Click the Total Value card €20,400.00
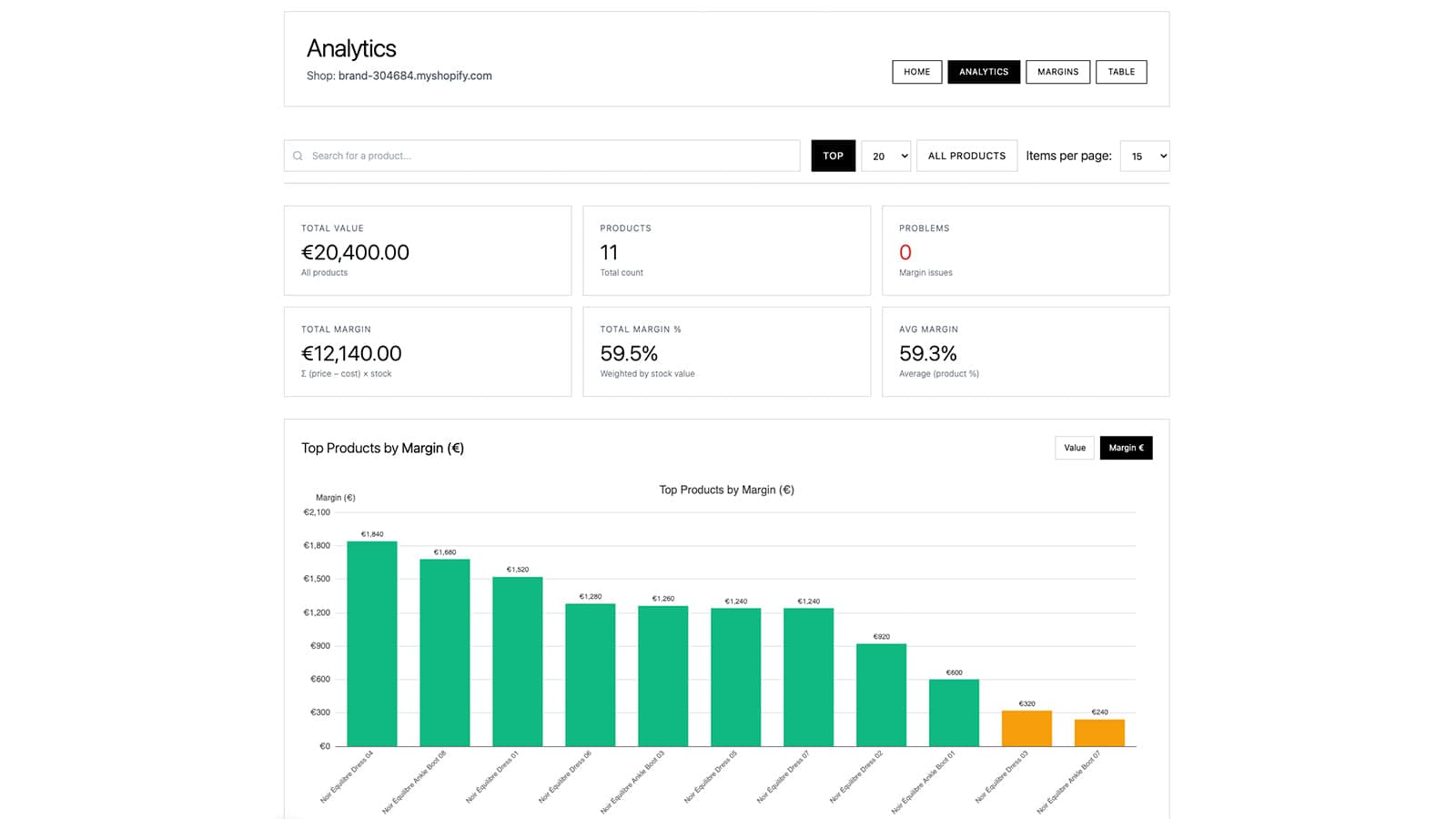Viewport: 1456px width, 819px height. tap(428, 250)
